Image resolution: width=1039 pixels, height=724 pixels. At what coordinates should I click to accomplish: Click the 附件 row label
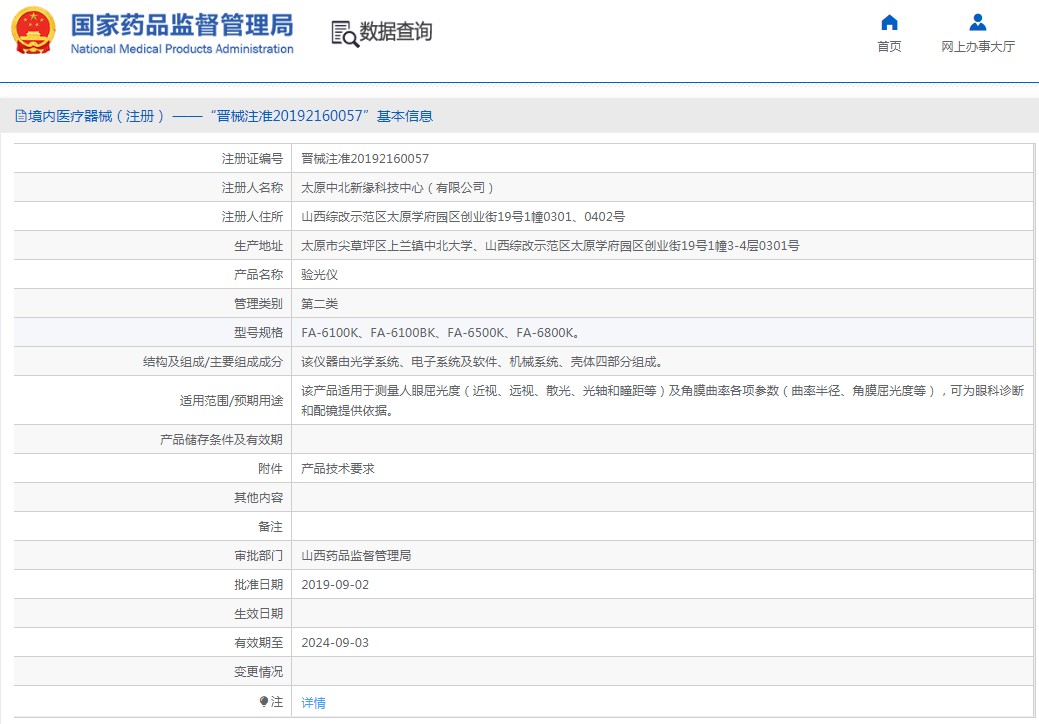tap(270, 469)
